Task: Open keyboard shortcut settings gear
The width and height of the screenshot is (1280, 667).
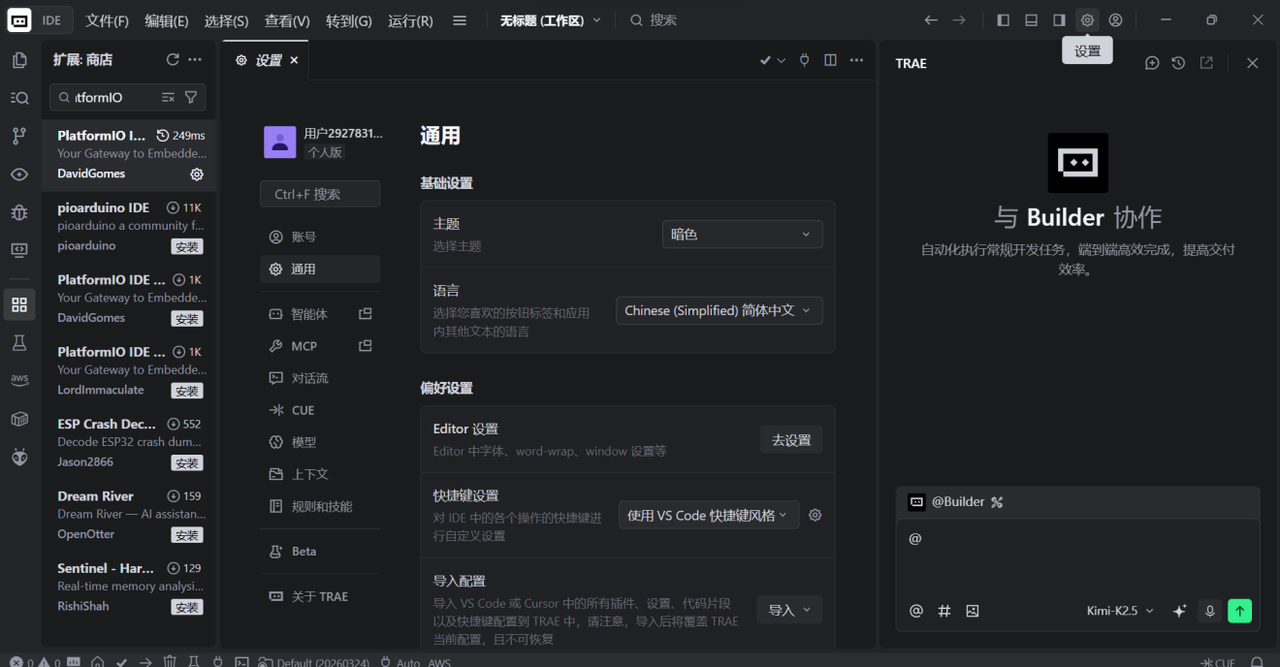Action: coord(815,515)
